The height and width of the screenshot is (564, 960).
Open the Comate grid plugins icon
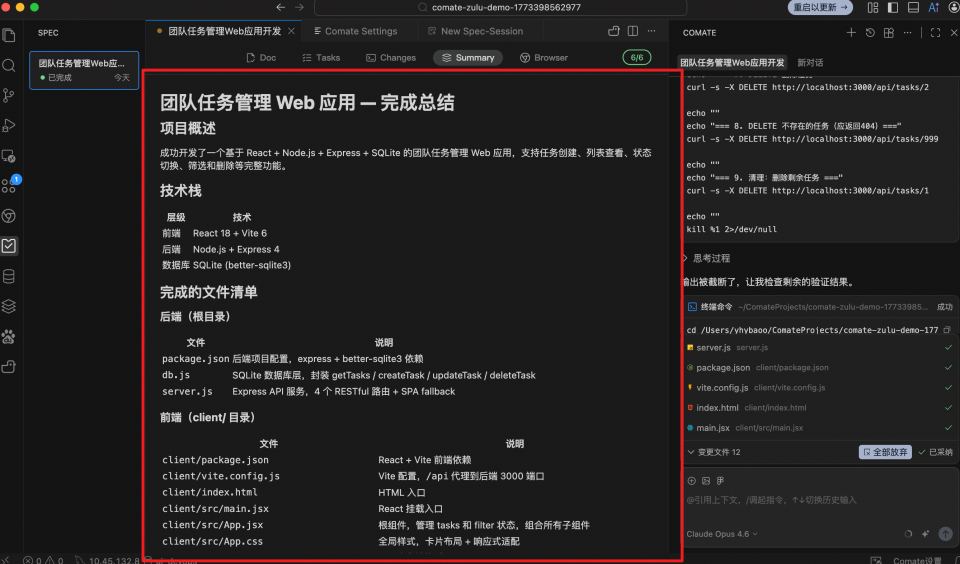pyautogui.click(x=889, y=32)
